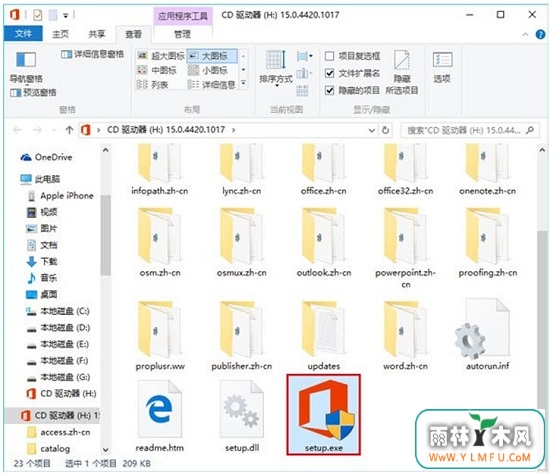Click hide selected items (隐藏所选项目) icon
Screen dimensions: 550x474
point(402,60)
